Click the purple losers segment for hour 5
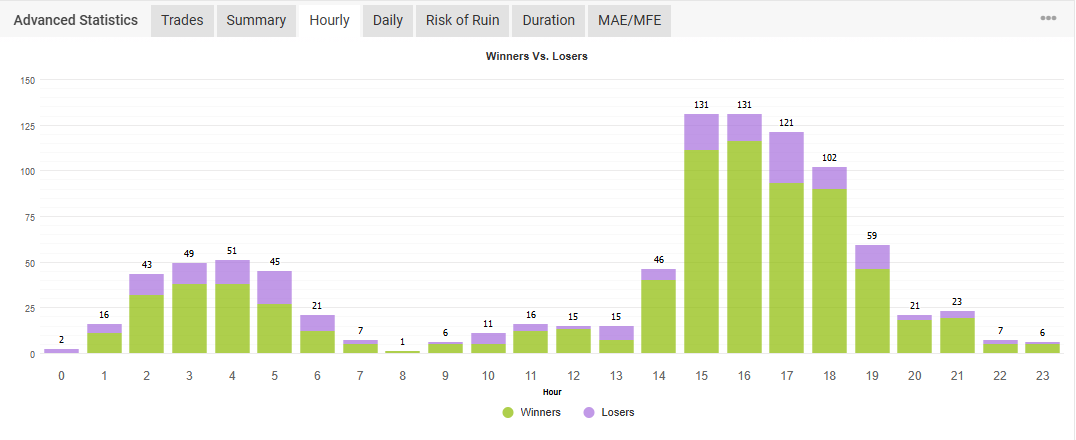 274,288
